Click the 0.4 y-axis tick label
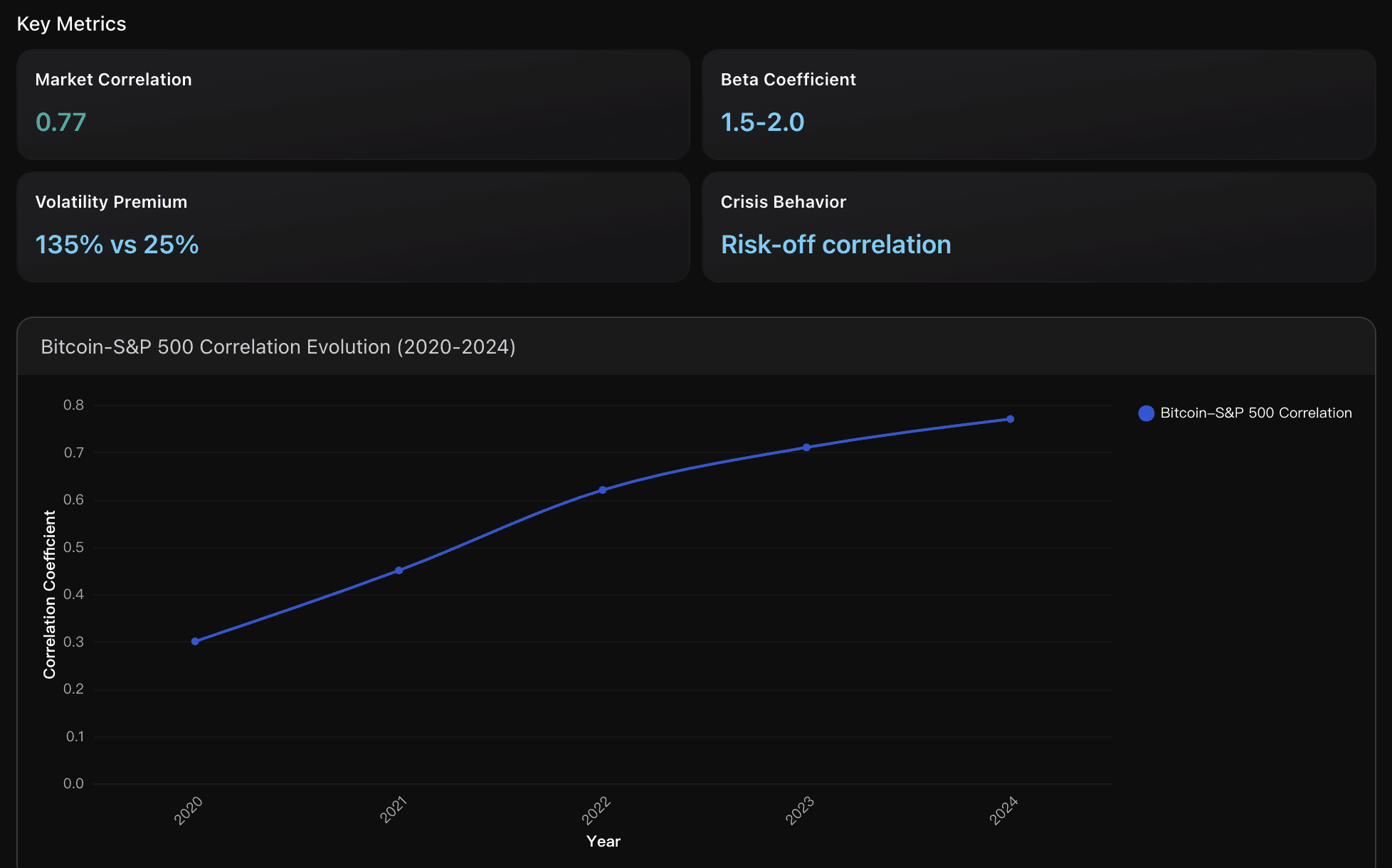Image resolution: width=1392 pixels, height=868 pixels. point(73,594)
